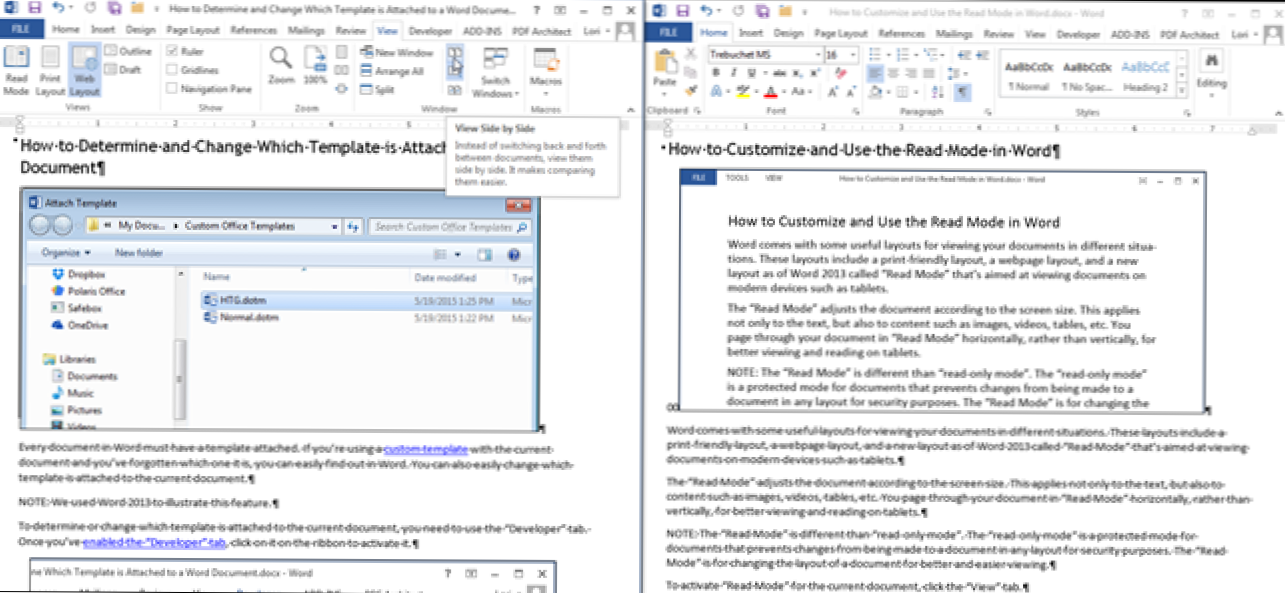Viewport: 1285px width, 593px height.
Task: Click Dropbox entry in the dialog sidebar
Action: click(x=77, y=273)
